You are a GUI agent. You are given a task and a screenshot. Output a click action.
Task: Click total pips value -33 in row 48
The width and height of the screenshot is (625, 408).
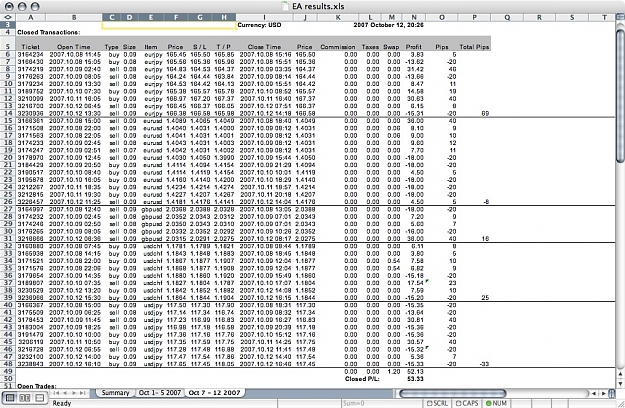click(x=484, y=364)
